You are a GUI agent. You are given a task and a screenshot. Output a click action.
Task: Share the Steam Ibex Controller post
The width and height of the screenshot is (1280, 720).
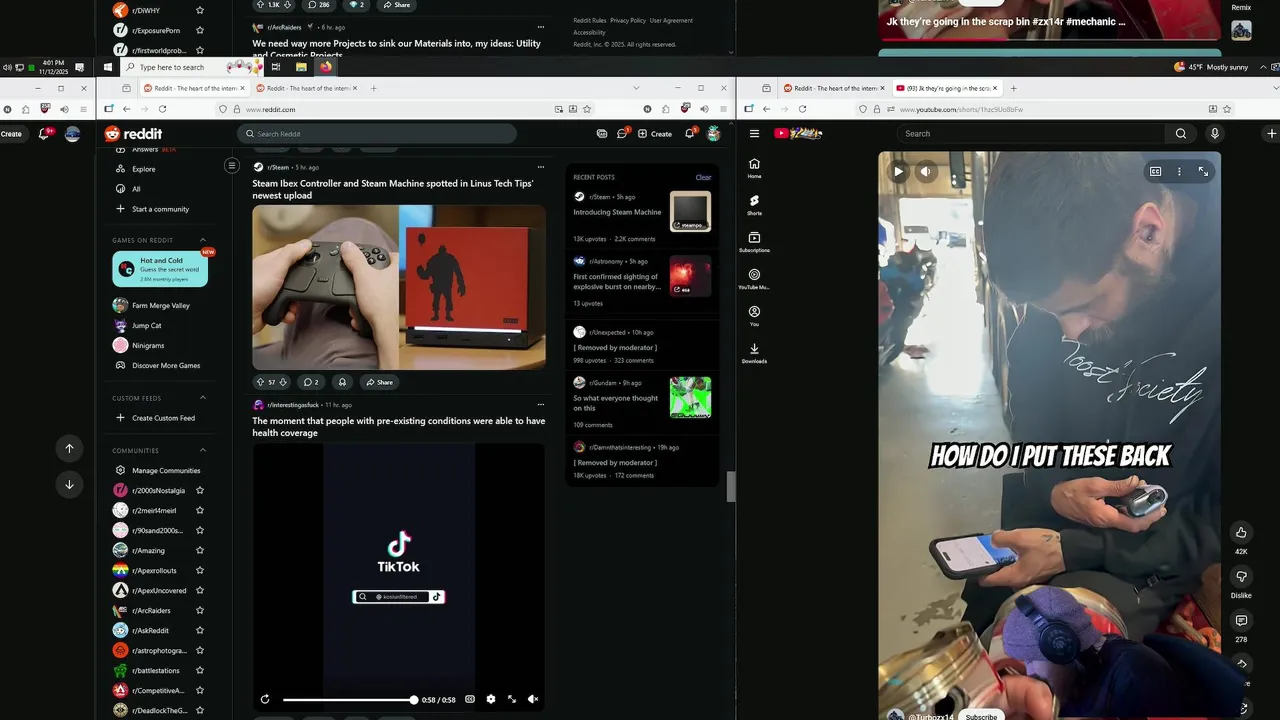tap(379, 382)
